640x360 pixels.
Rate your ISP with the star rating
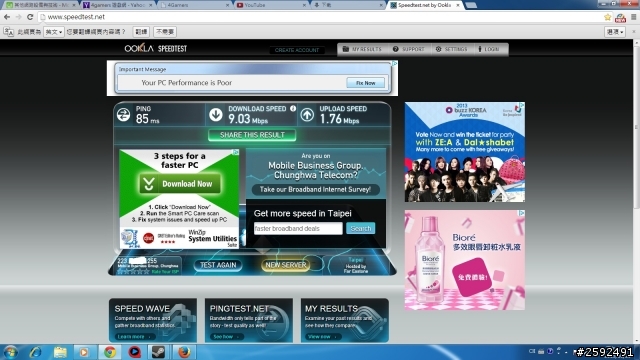click(133, 271)
